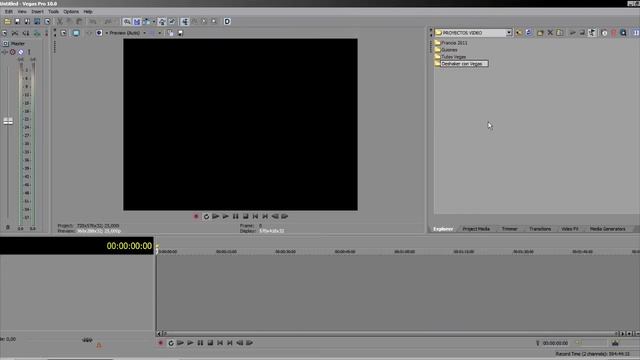Open the Explorer Views button at toolbar end
Viewport: 640px width, 360px height.
click(x=636, y=33)
